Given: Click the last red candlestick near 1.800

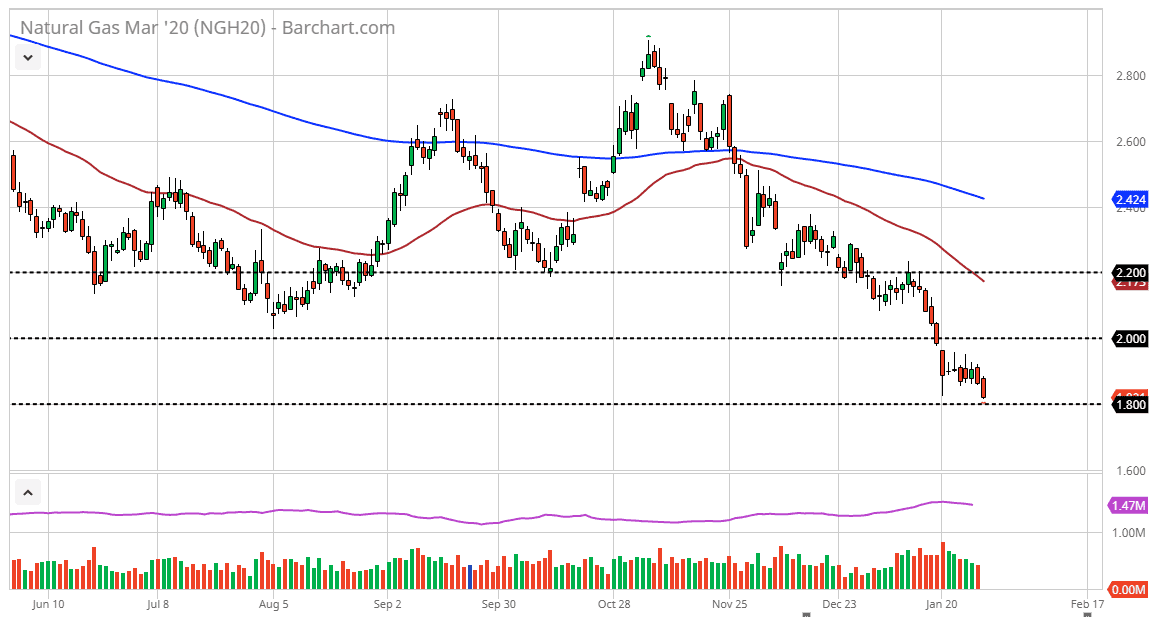Looking at the screenshot, I should (984, 388).
